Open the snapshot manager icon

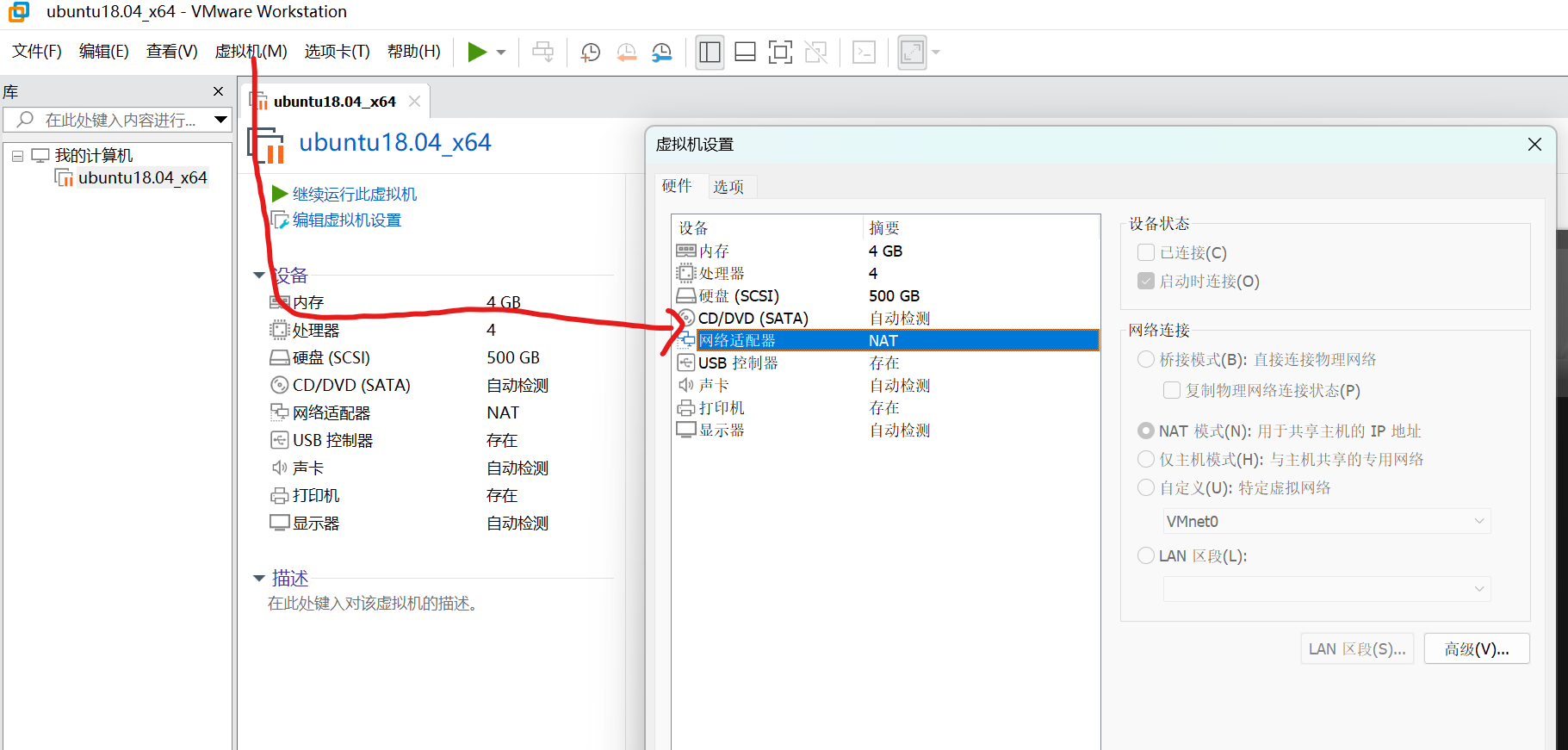pos(661,53)
